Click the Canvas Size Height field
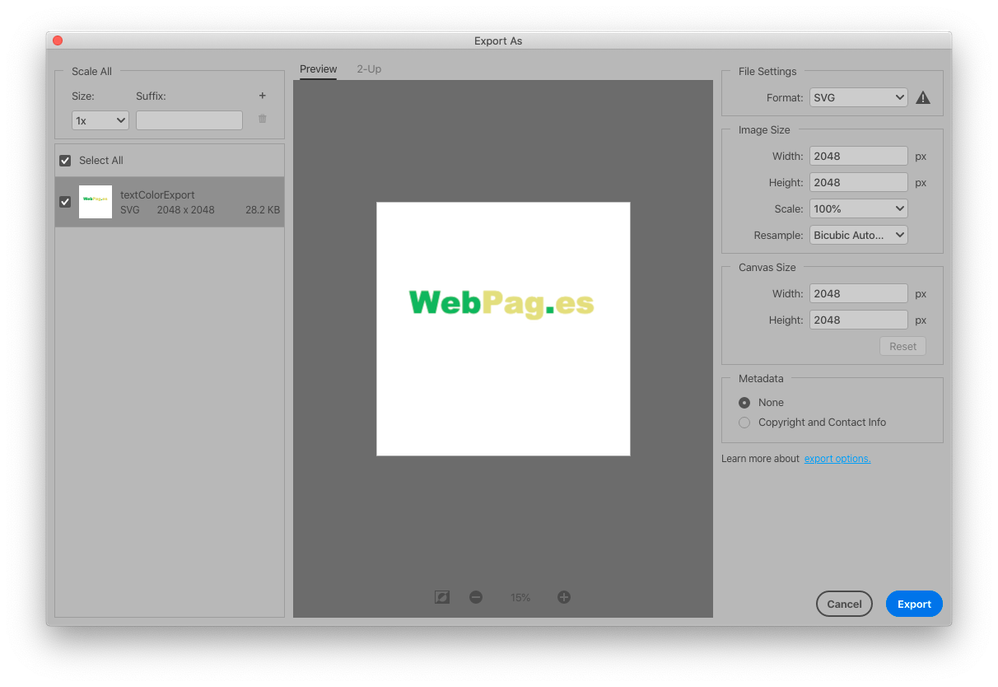The height and width of the screenshot is (687, 998). coord(858,320)
